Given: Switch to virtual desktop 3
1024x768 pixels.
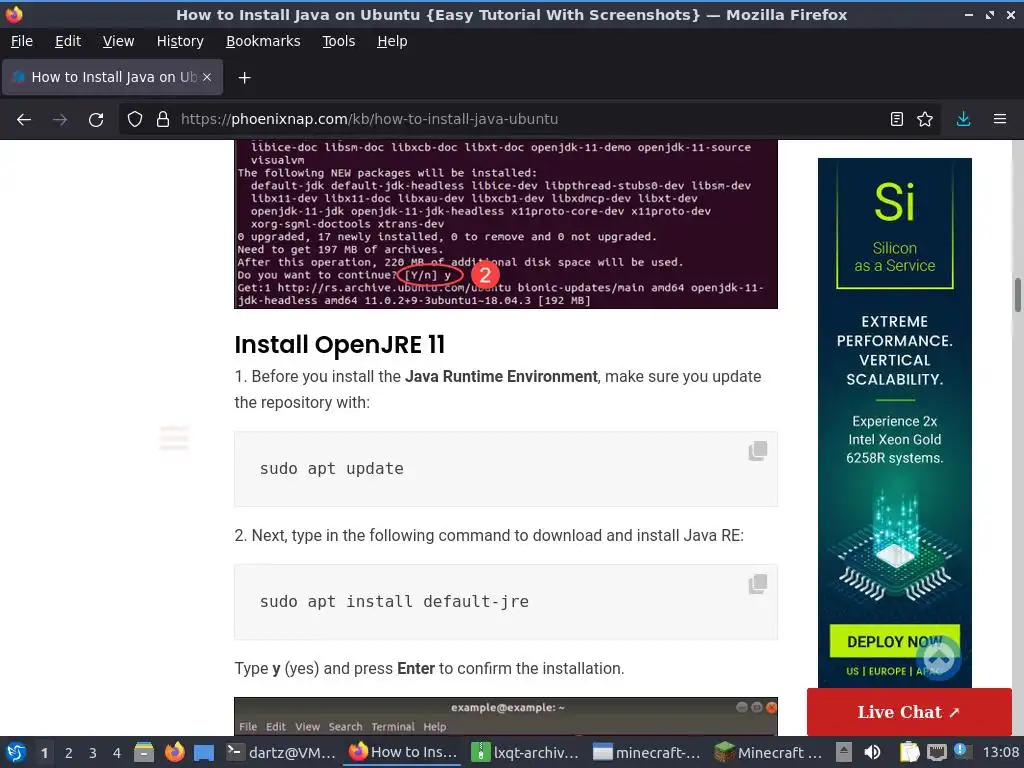Looking at the screenshot, I should pyautogui.click(x=93, y=753).
